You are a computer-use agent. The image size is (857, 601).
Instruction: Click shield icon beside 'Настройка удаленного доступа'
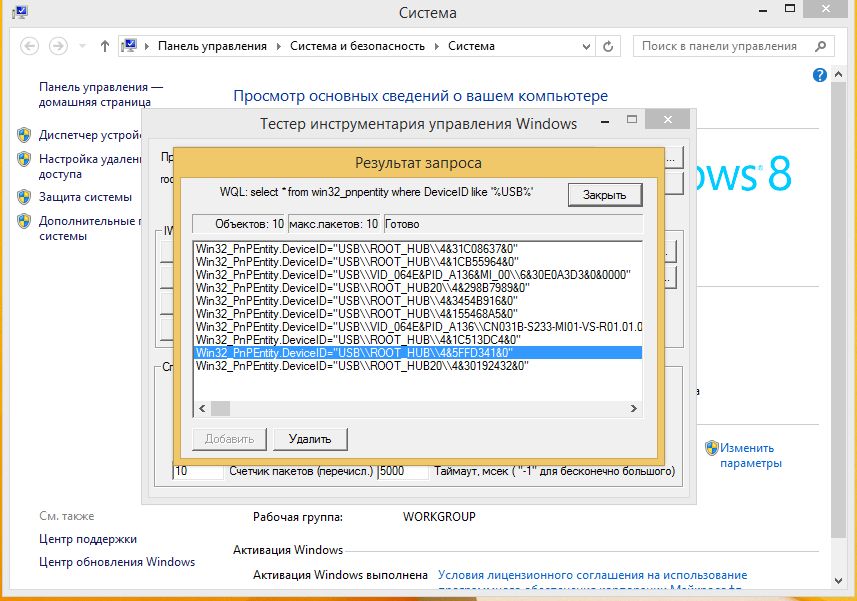point(24,159)
